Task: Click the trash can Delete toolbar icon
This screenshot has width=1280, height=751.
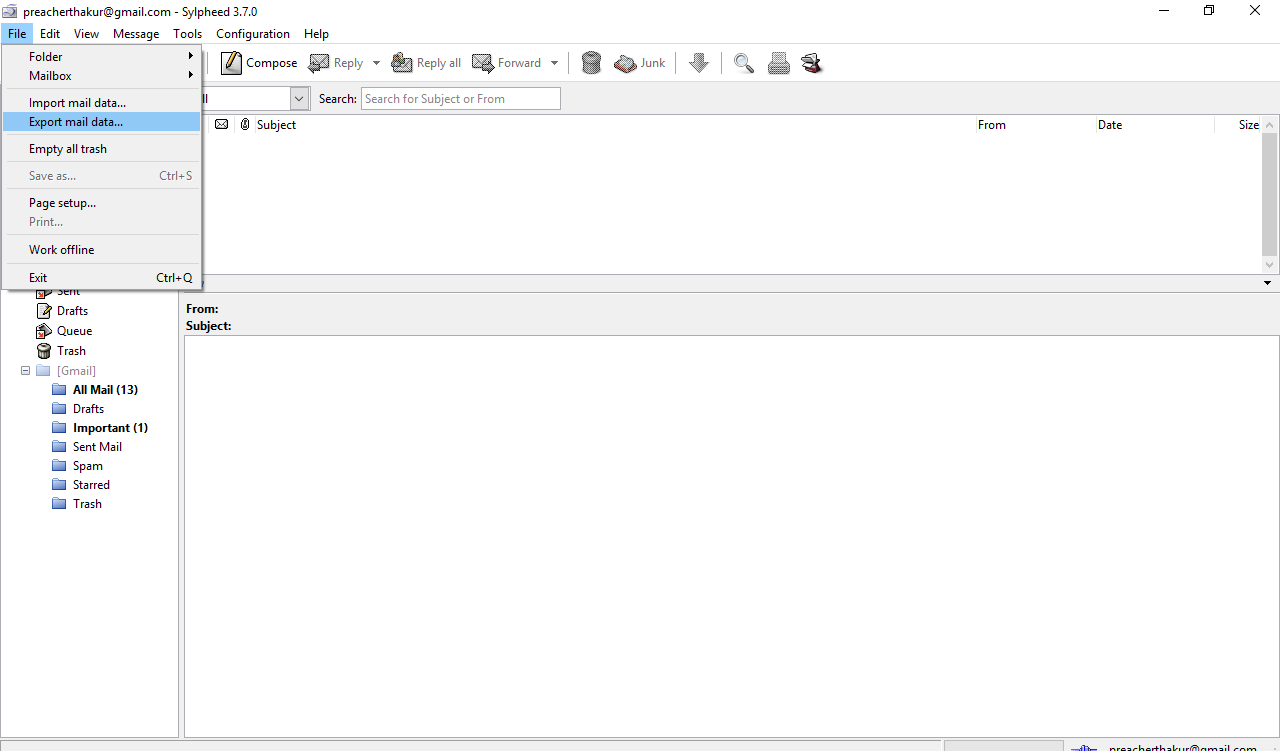Action: 591,63
